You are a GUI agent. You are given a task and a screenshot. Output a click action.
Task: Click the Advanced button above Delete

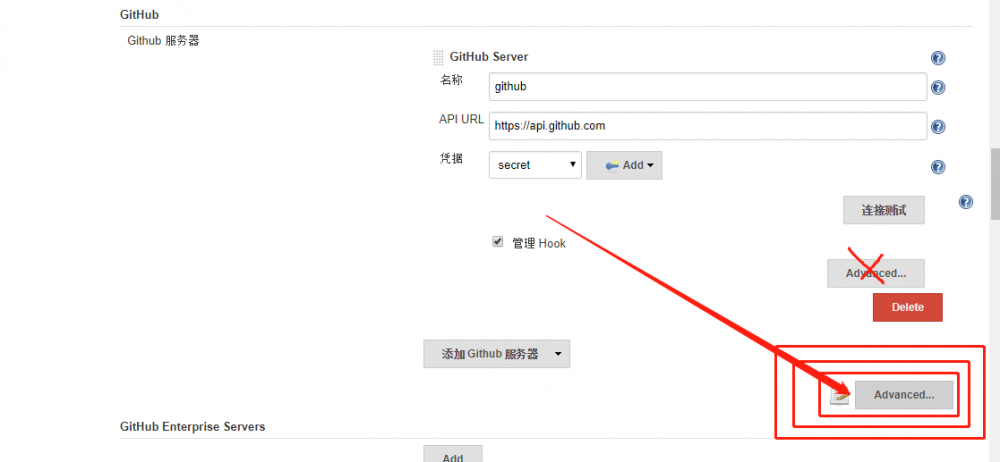click(x=876, y=273)
